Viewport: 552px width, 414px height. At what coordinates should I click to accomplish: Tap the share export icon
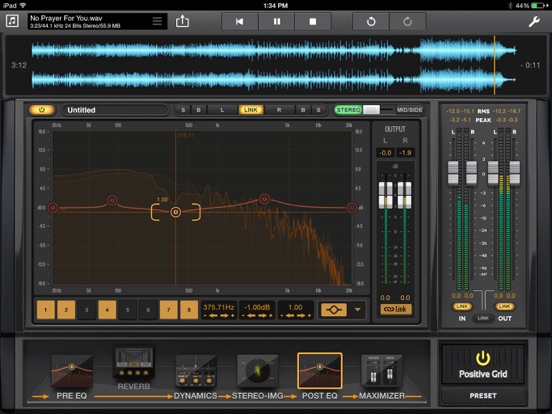point(182,21)
